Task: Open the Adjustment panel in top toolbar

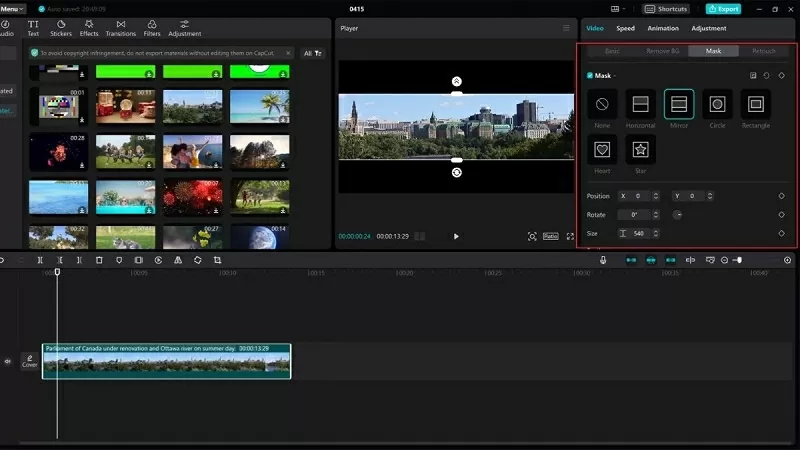Action: pyautogui.click(x=185, y=28)
